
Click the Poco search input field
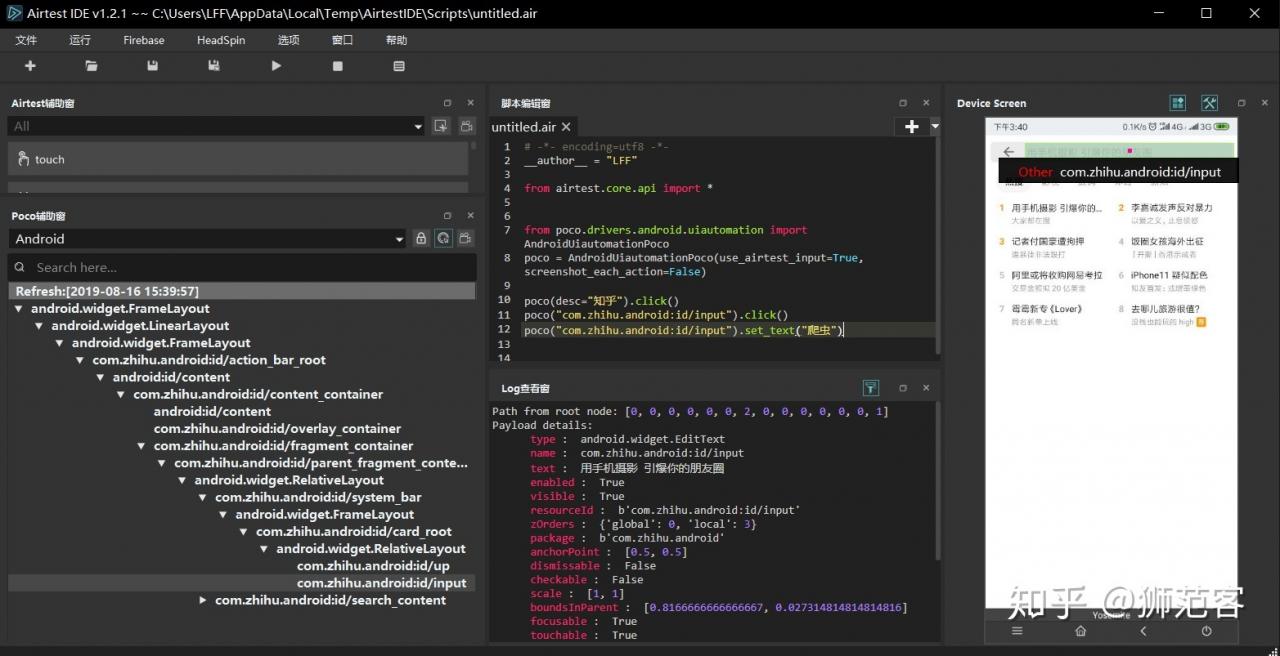241,267
